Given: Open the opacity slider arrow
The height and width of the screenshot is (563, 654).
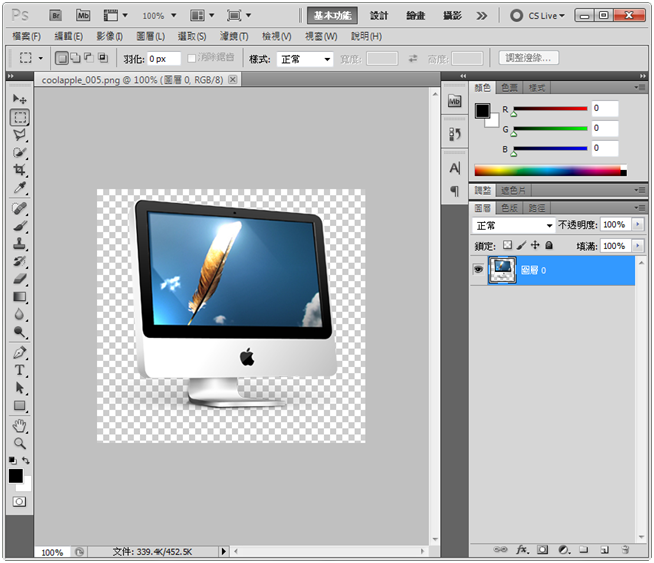Looking at the screenshot, I should point(637,224).
